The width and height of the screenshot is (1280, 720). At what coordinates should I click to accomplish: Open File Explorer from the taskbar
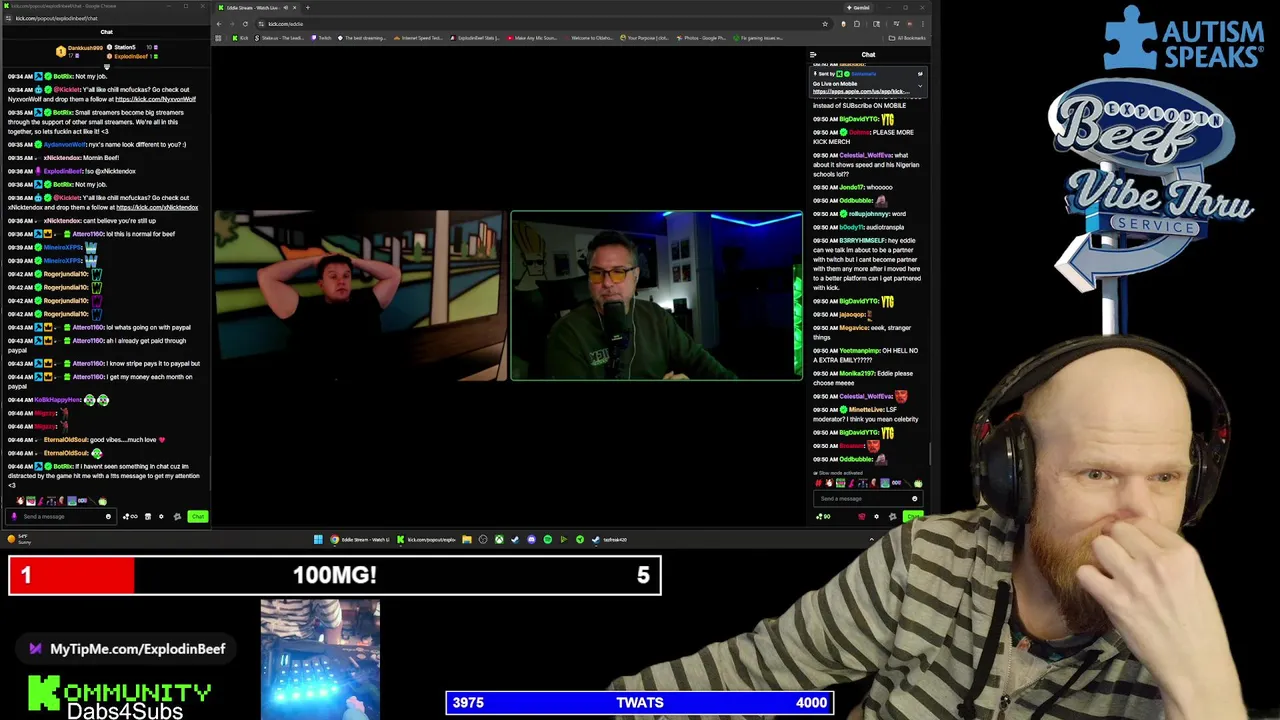[467, 539]
